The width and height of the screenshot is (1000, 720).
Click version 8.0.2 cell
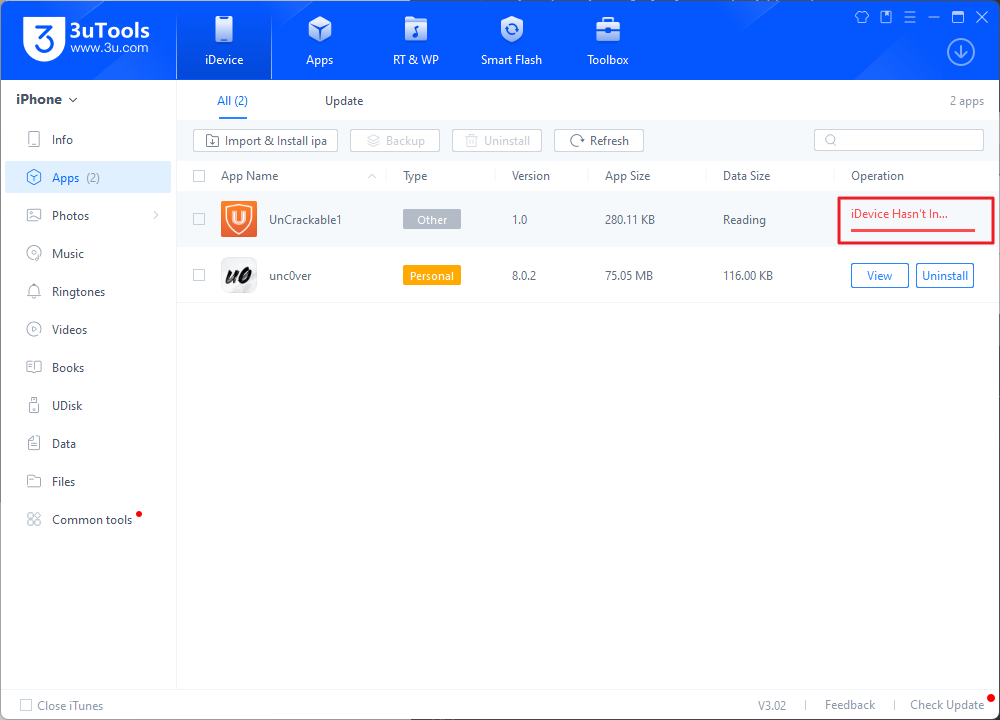click(x=524, y=276)
